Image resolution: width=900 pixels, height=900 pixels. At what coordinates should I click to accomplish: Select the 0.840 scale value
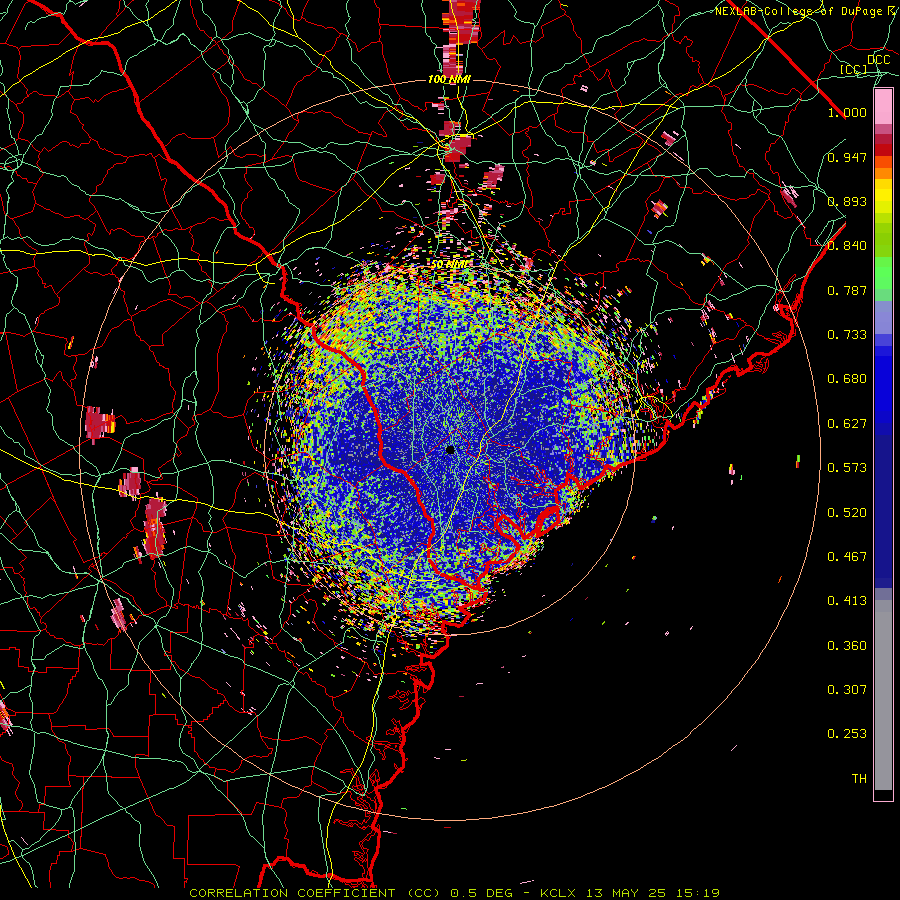tap(847, 246)
